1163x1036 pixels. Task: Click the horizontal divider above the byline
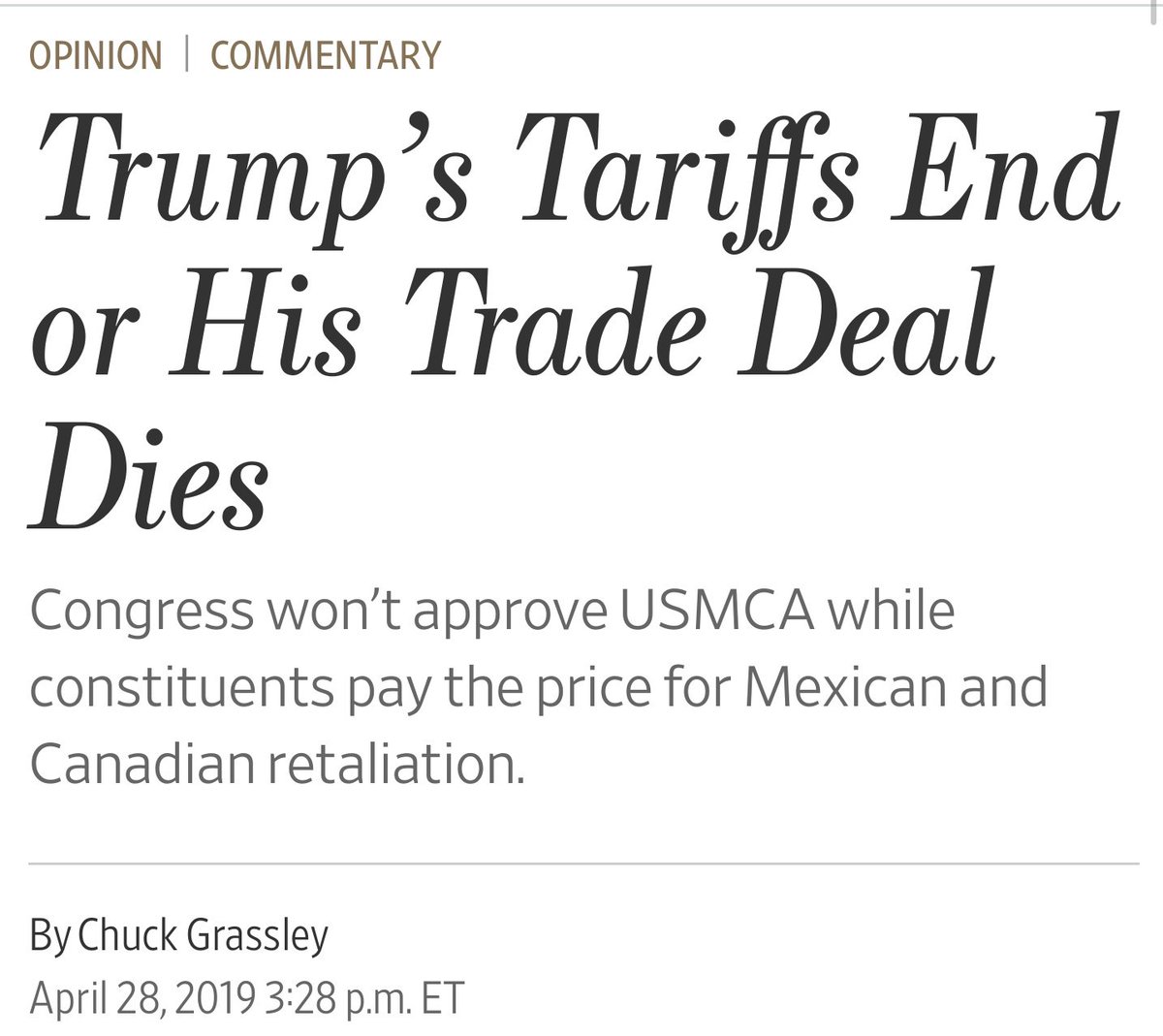point(583,862)
